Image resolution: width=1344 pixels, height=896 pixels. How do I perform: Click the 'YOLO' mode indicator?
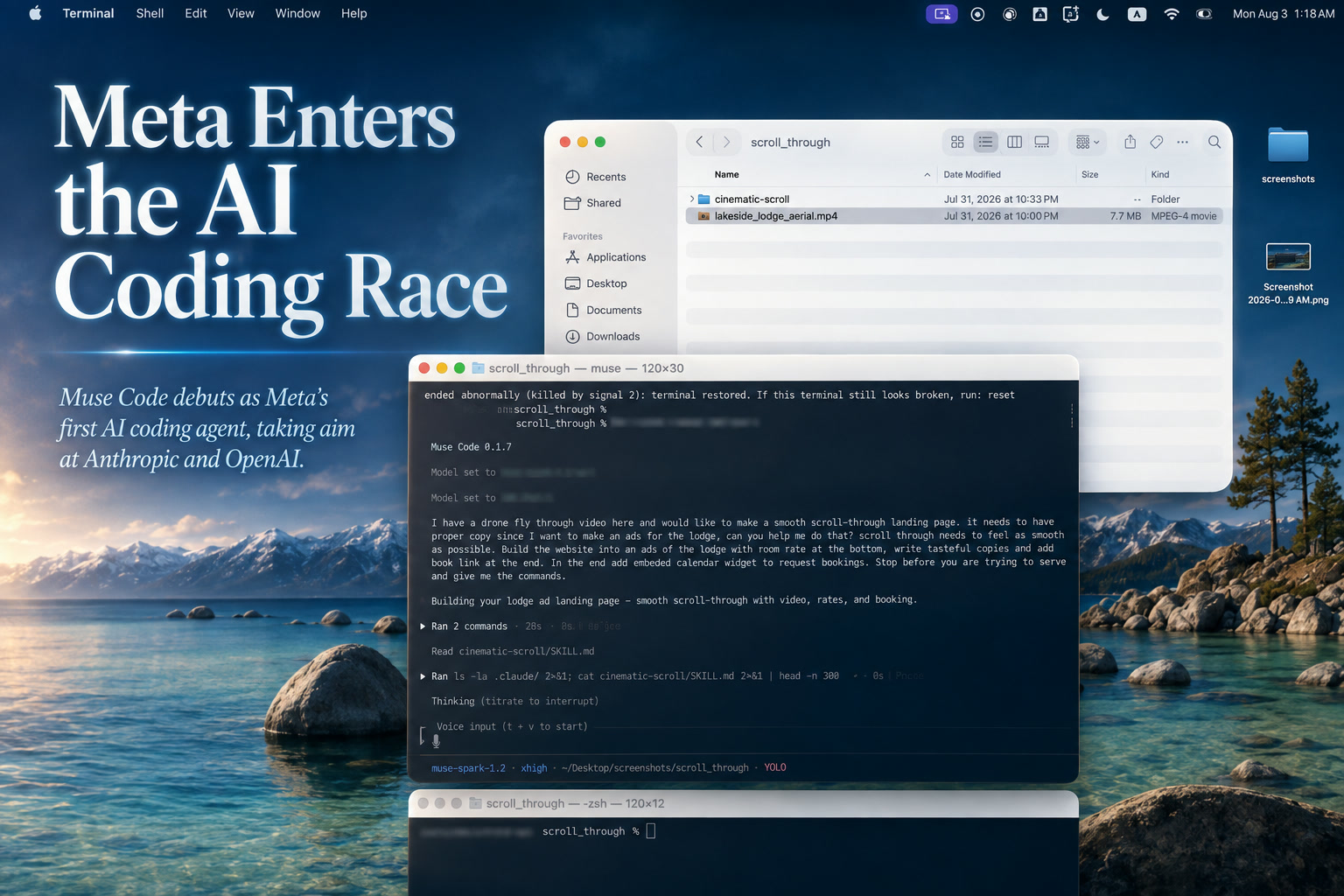point(775,768)
